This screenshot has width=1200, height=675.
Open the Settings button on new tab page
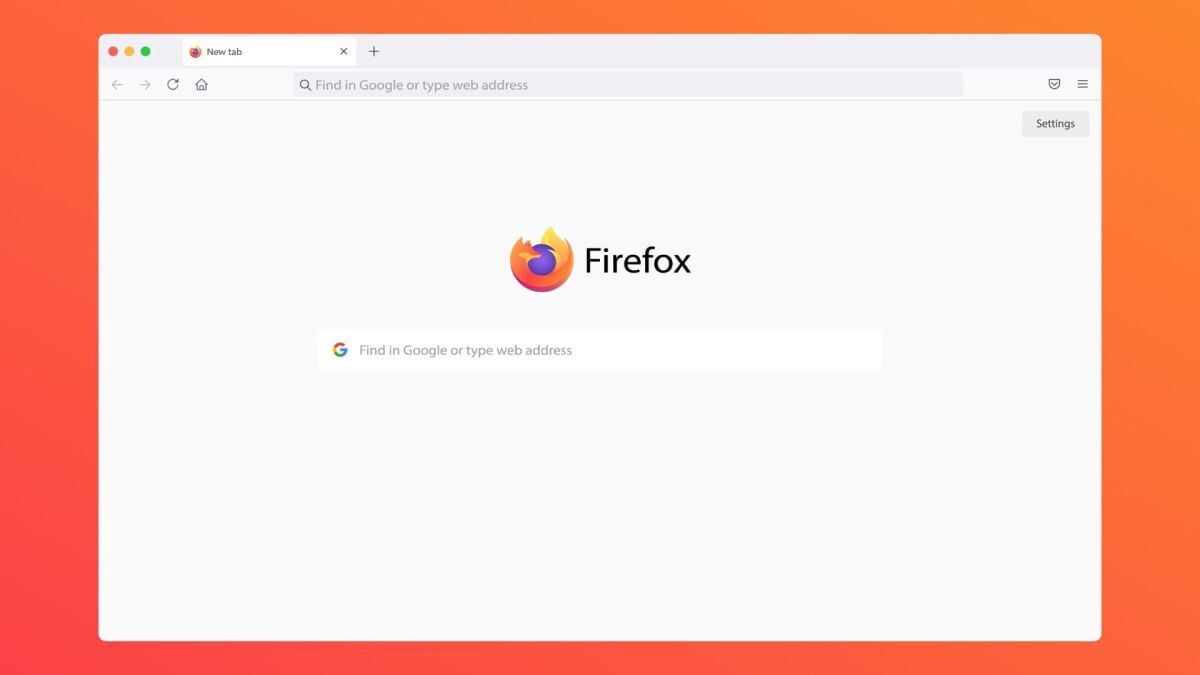coord(1055,124)
